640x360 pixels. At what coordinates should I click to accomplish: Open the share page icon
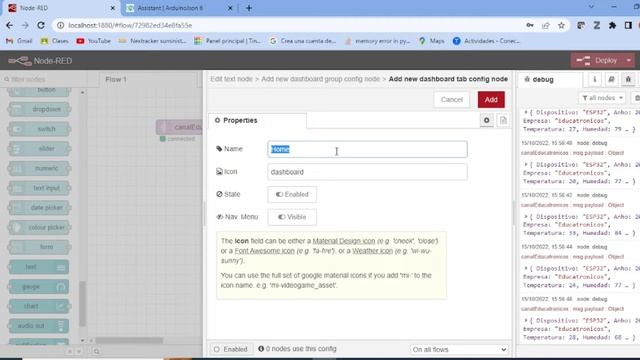(545, 25)
